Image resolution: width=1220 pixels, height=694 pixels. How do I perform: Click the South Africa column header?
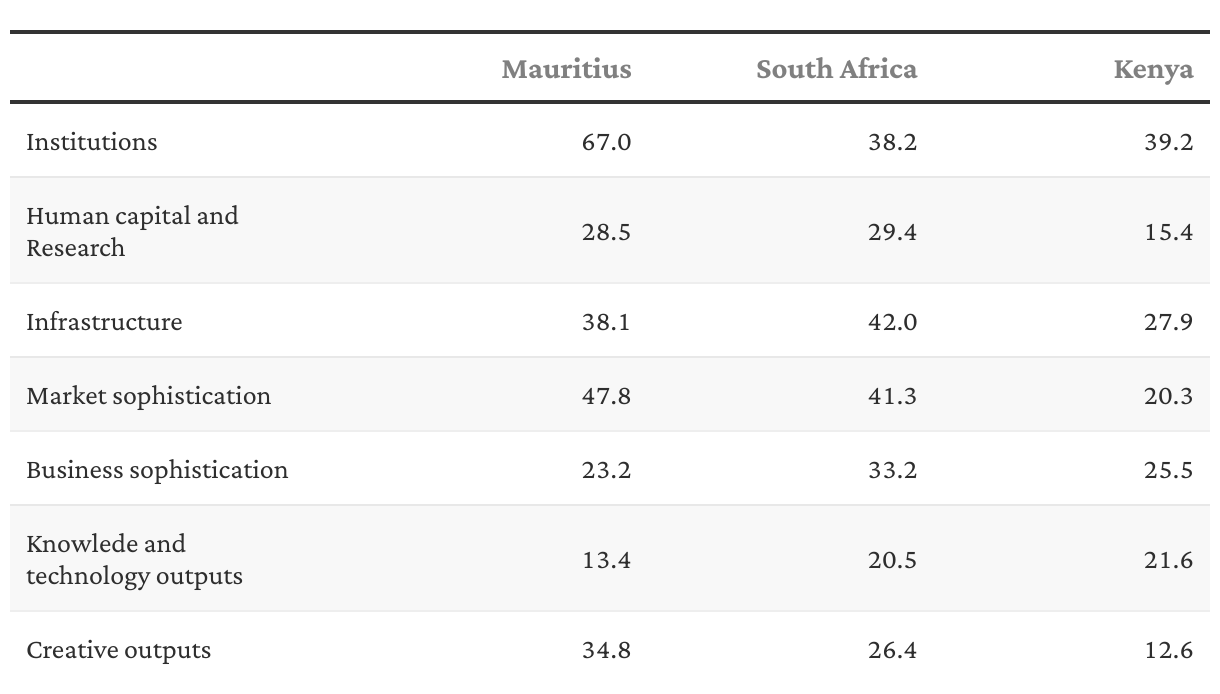[x=836, y=69]
